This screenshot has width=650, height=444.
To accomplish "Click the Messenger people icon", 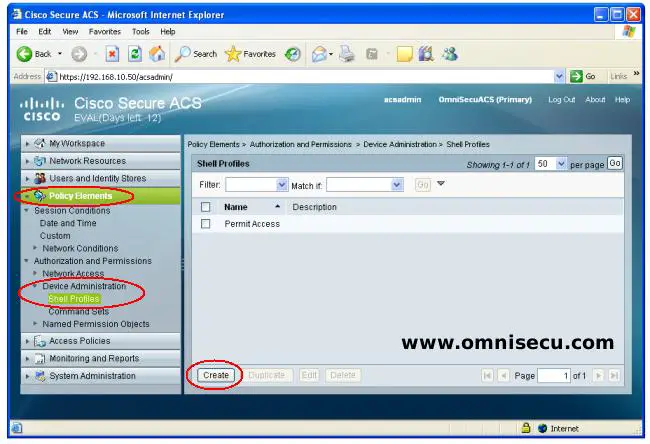I will coord(450,54).
